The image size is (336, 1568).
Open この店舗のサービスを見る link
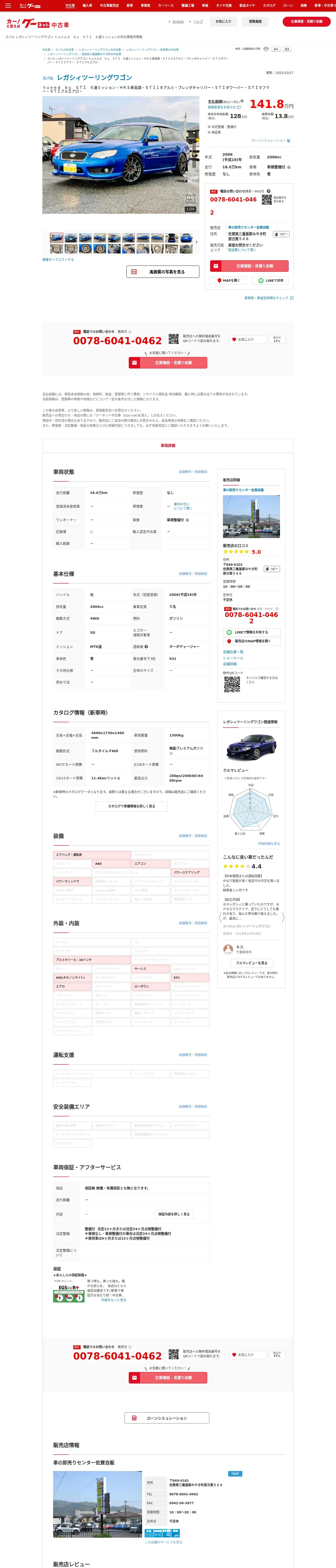click(164, 1542)
